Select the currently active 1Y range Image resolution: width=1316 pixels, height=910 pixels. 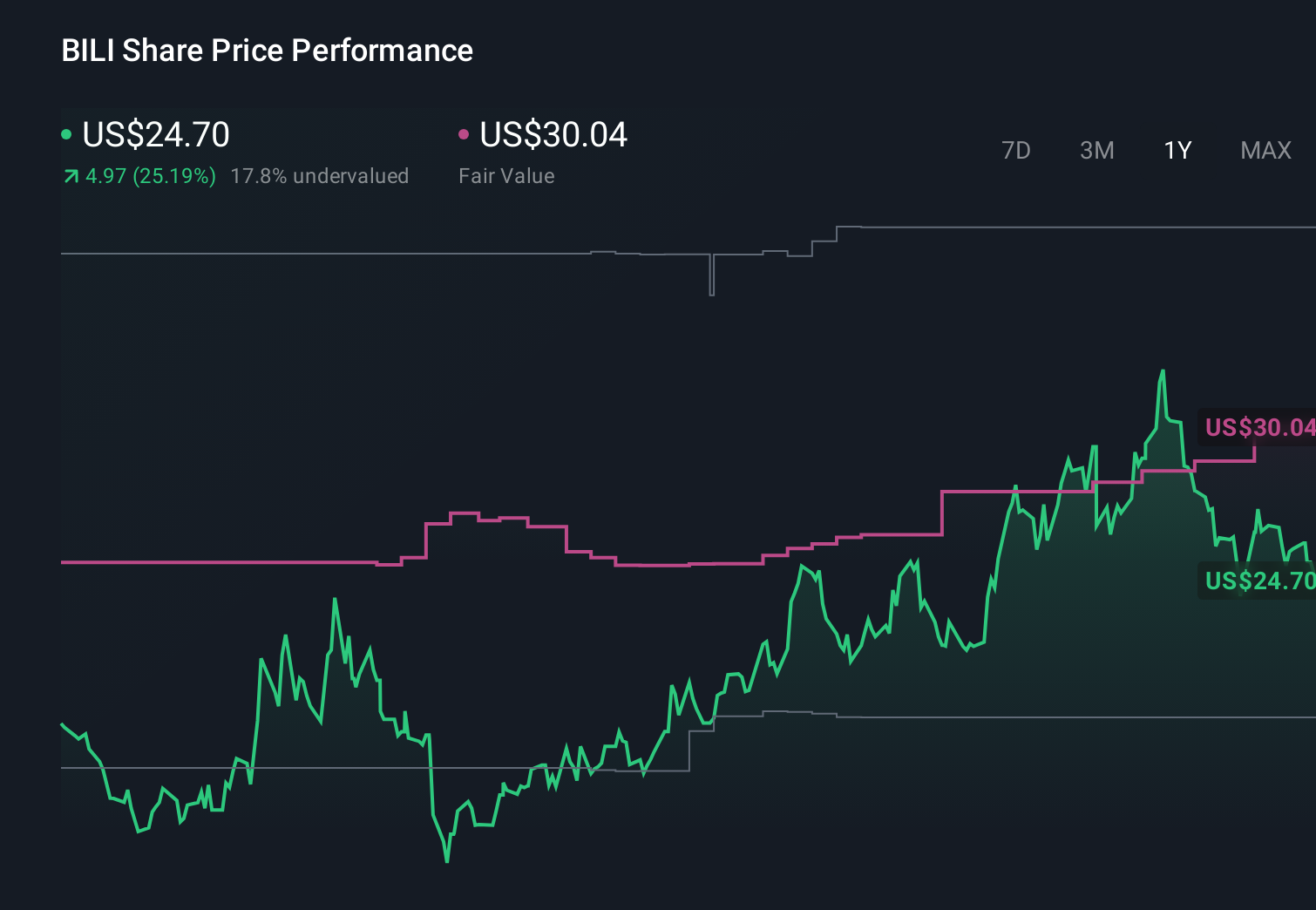click(x=1177, y=150)
